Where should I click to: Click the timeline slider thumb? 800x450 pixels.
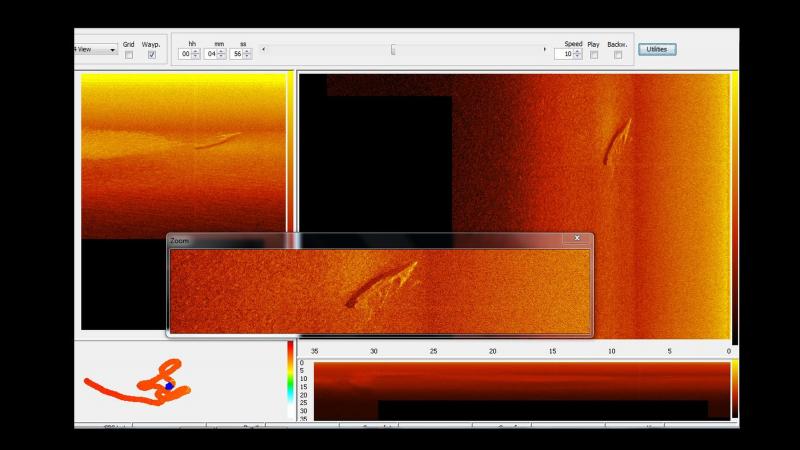click(x=393, y=49)
